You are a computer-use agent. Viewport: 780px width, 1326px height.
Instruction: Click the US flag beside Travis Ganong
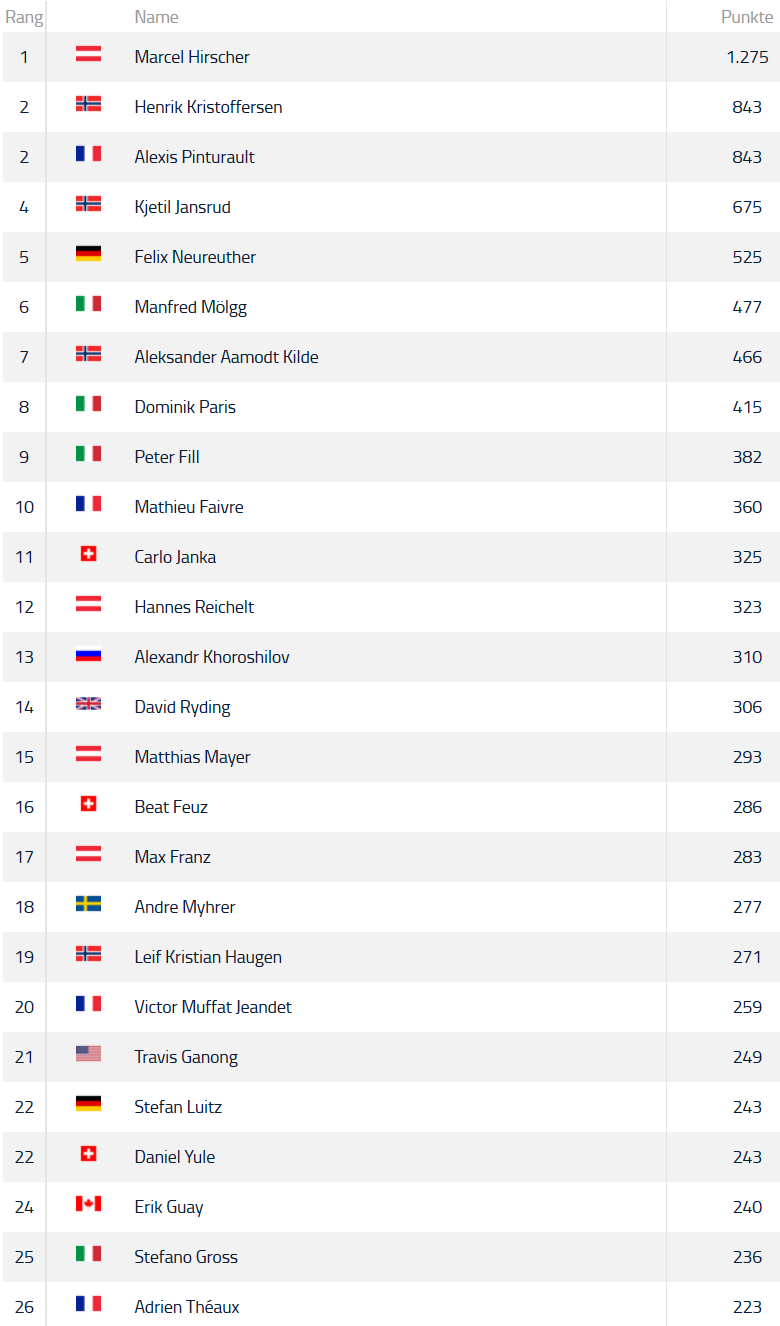88,1055
